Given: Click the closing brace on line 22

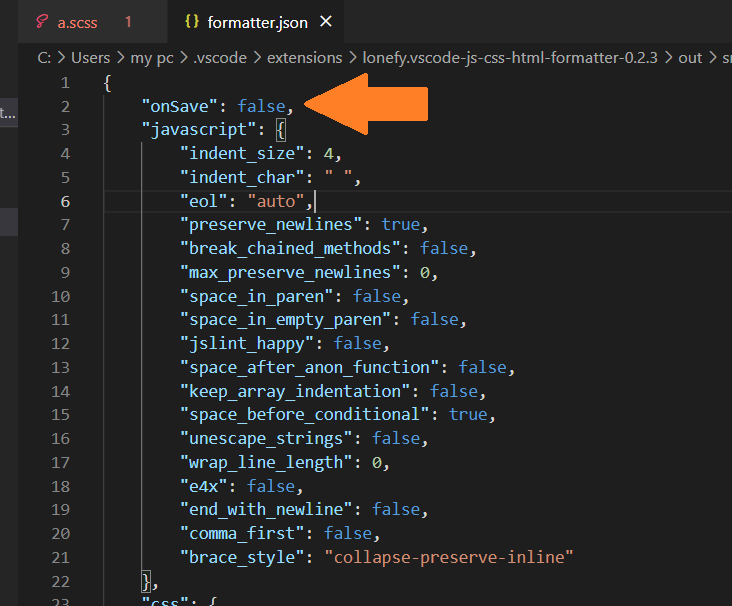Looking at the screenshot, I should click(147, 582).
